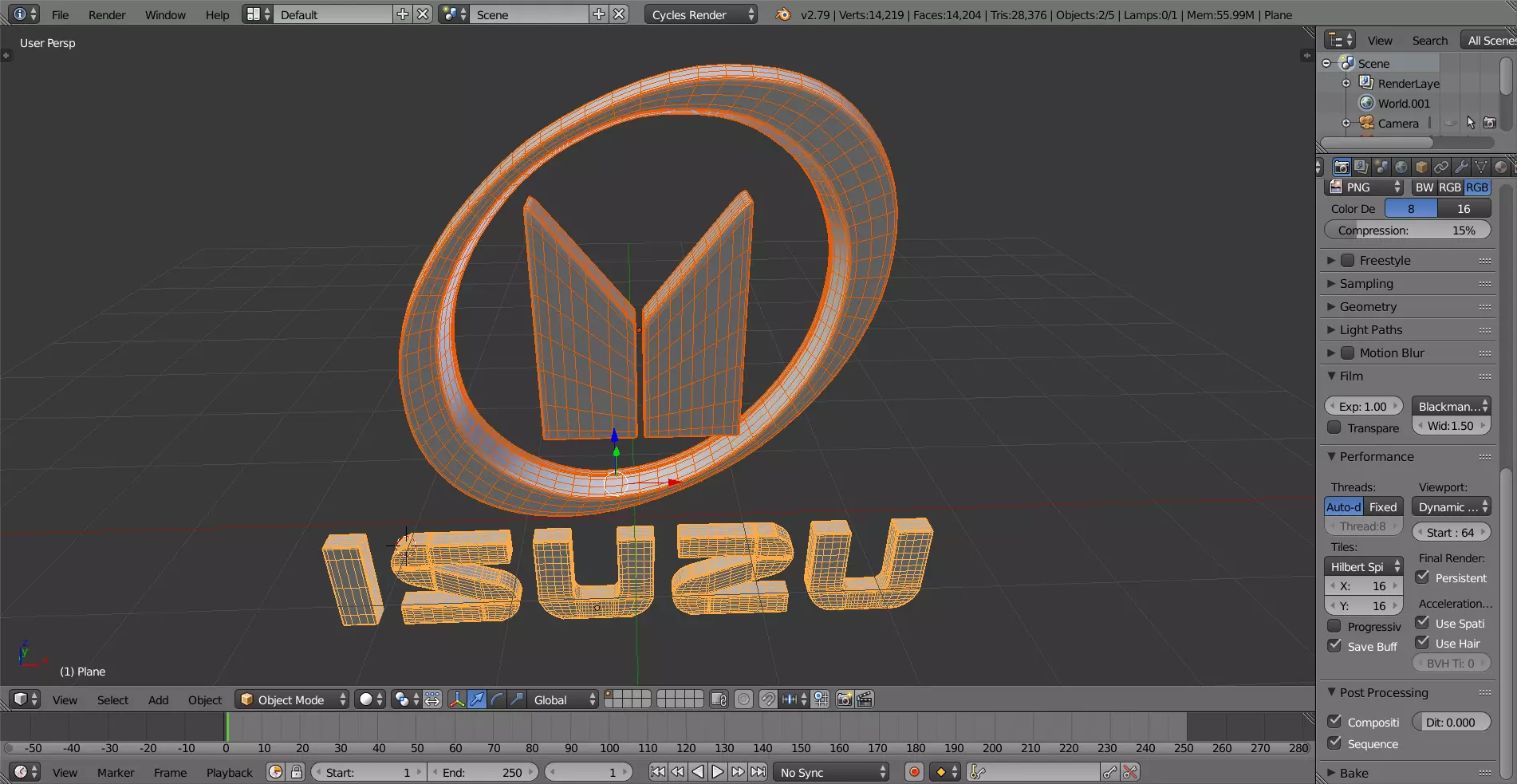The image size is (1517, 784).
Task: Open the No Sync playback dropdown
Action: pyautogui.click(x=831, y=772)
